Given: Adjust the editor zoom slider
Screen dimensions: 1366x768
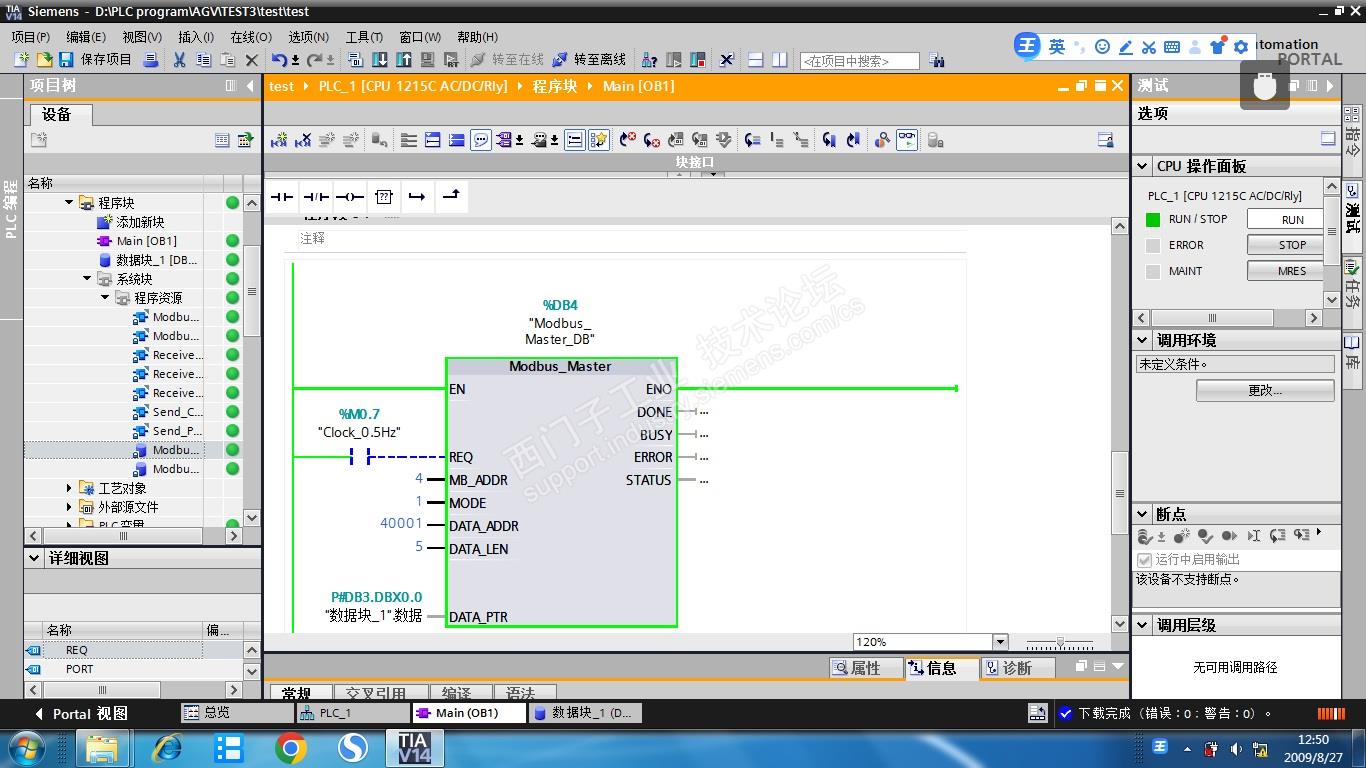Looking at the screenshot, I should click(1060, 642).
